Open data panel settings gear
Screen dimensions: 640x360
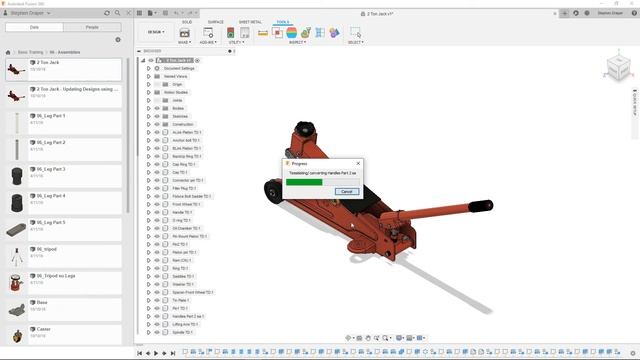tap(118, 40)
